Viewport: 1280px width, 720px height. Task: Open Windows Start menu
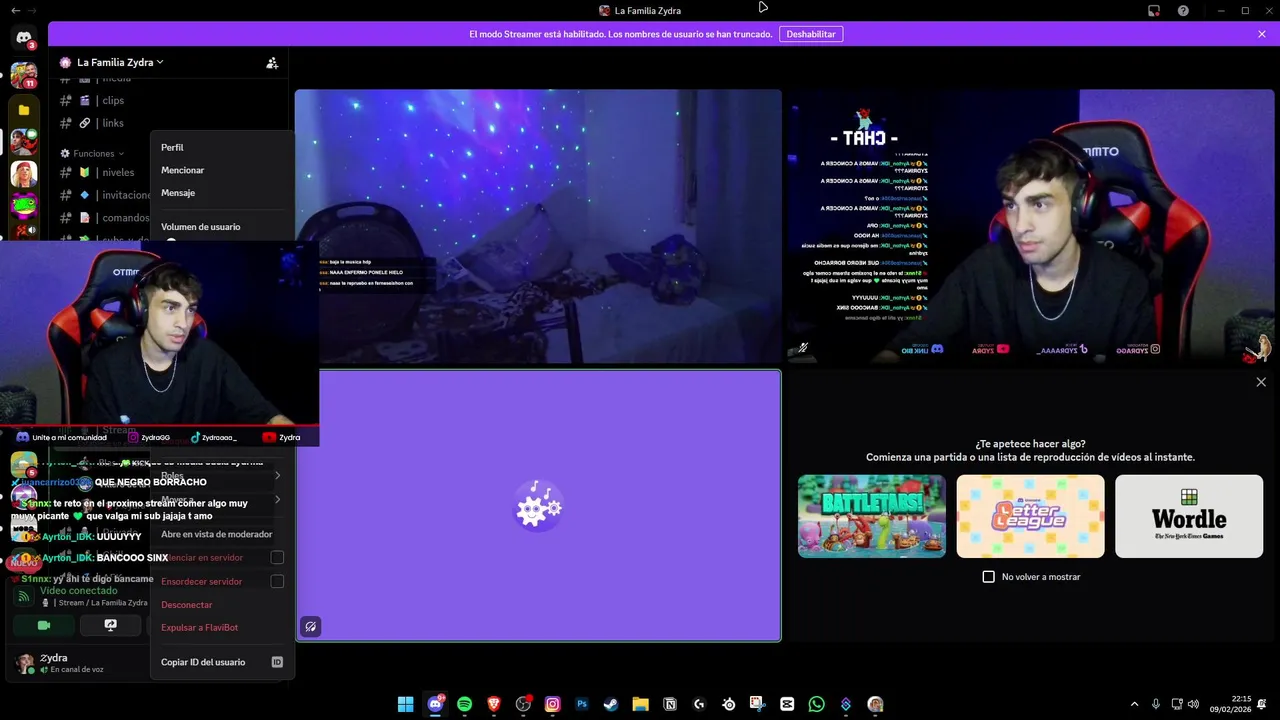click(405, 704)
